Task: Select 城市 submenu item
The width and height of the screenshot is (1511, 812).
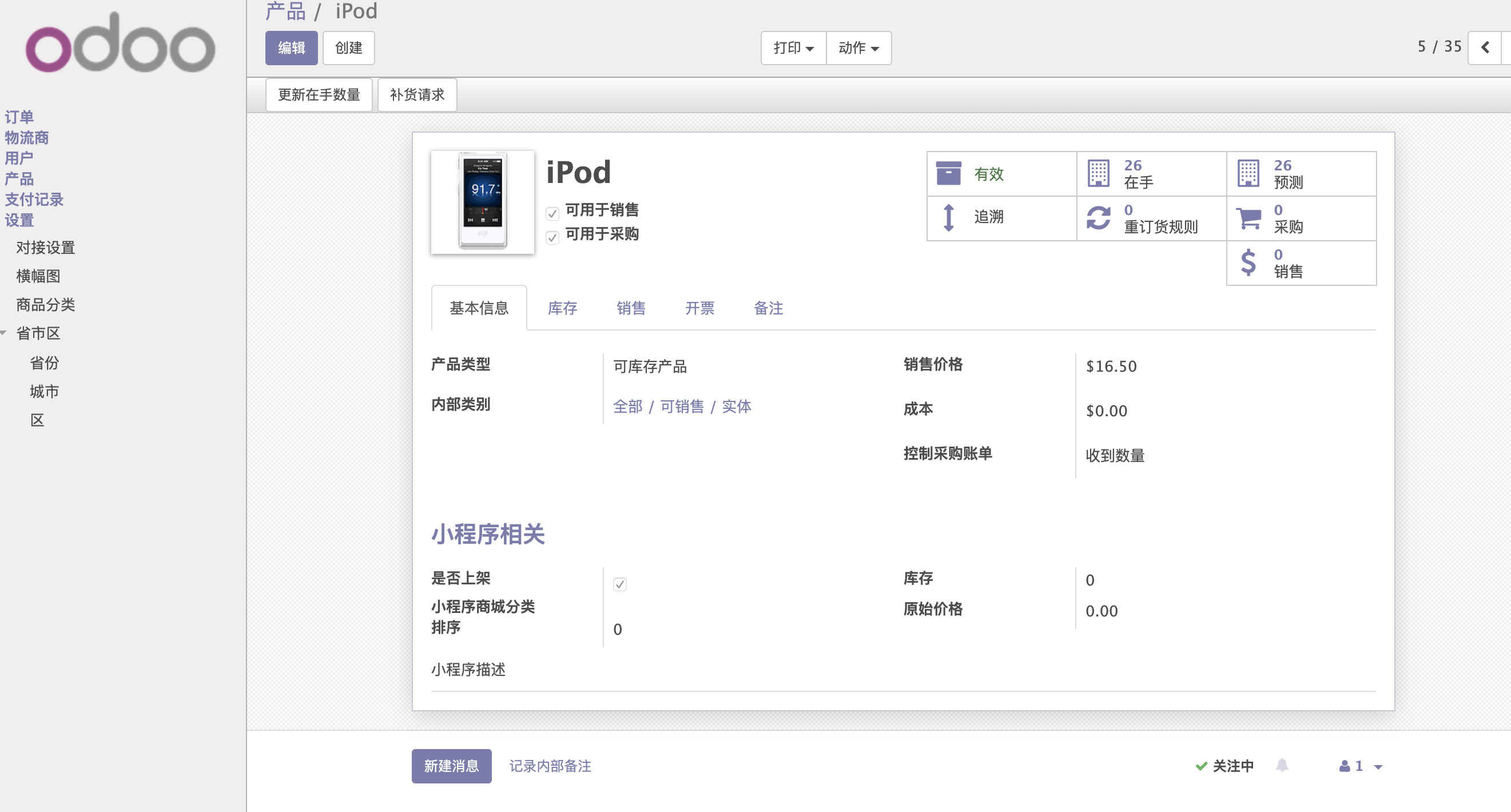Action: [45, 391]
